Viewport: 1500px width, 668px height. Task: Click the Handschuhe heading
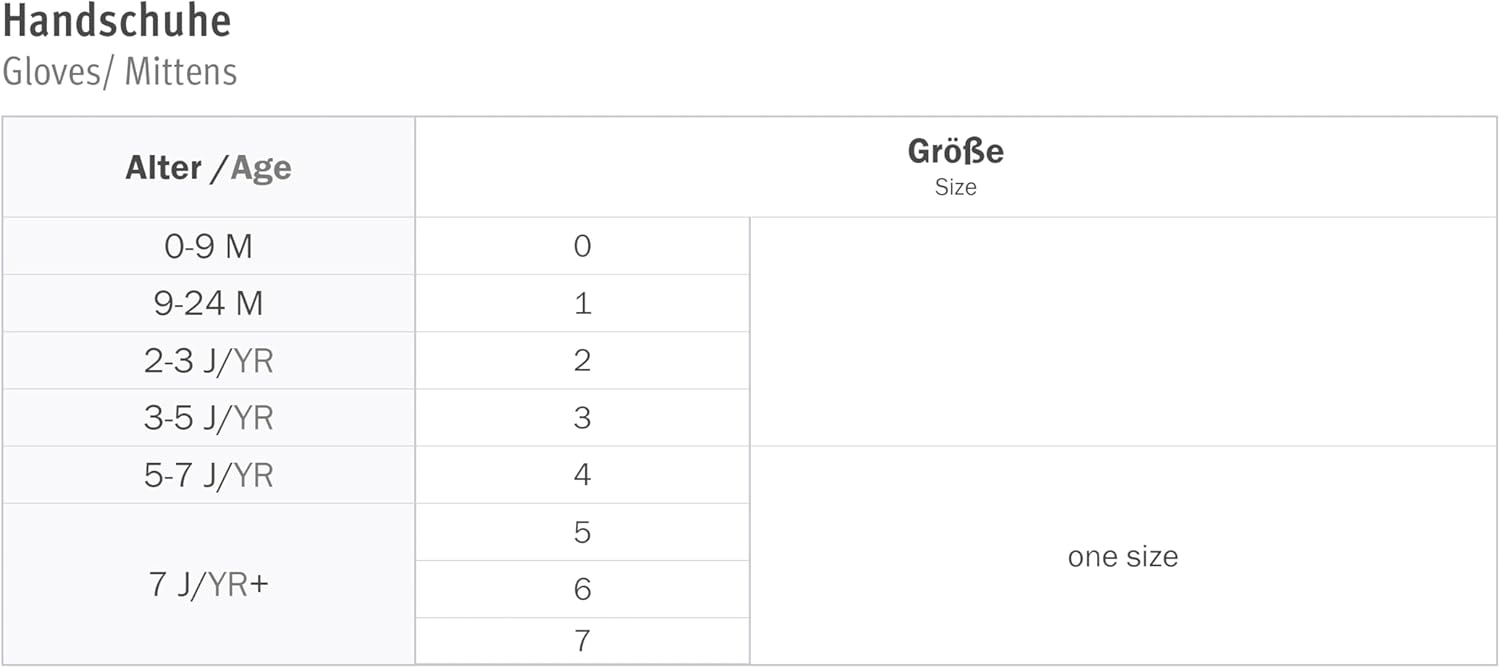pos(117,21)
